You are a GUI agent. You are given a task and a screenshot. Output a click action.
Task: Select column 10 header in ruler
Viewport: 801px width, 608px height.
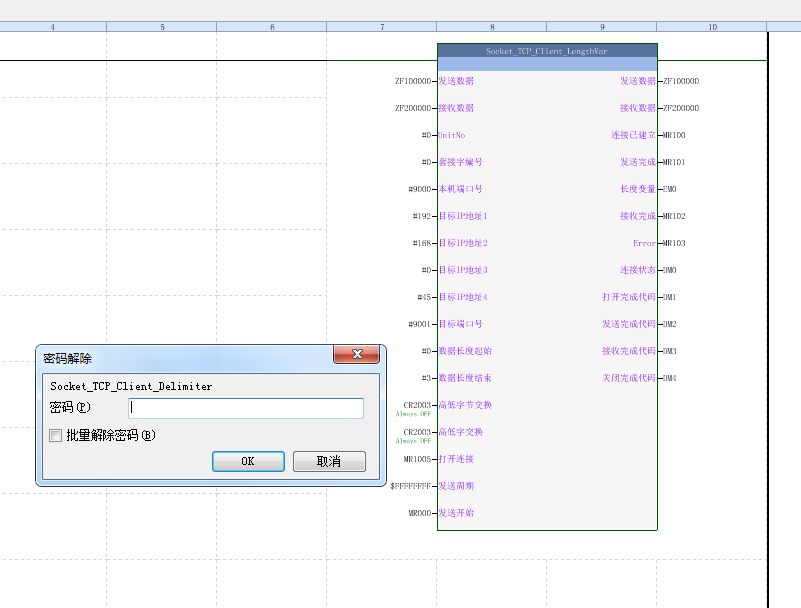[x=712, y=27]
